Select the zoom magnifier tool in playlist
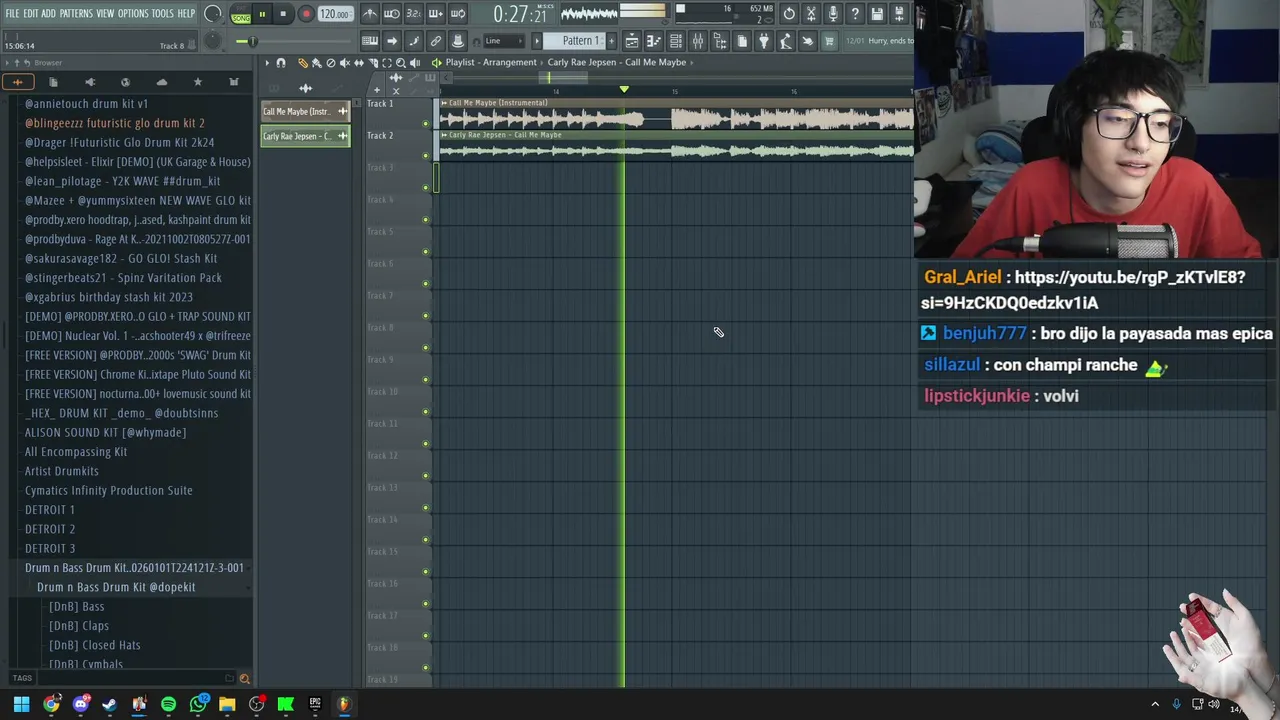The height and width of the screenshot is (720, 1280). click(401, 63)
